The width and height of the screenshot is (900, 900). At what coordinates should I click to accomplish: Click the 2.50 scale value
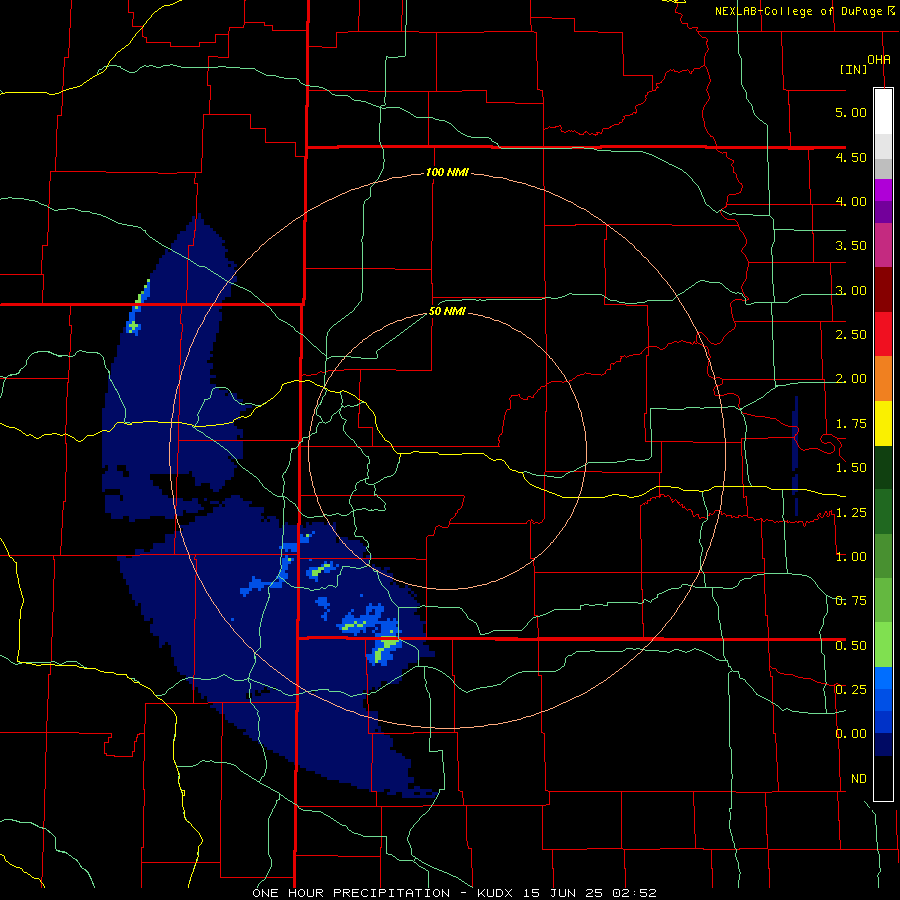click(x=851, y=335)
